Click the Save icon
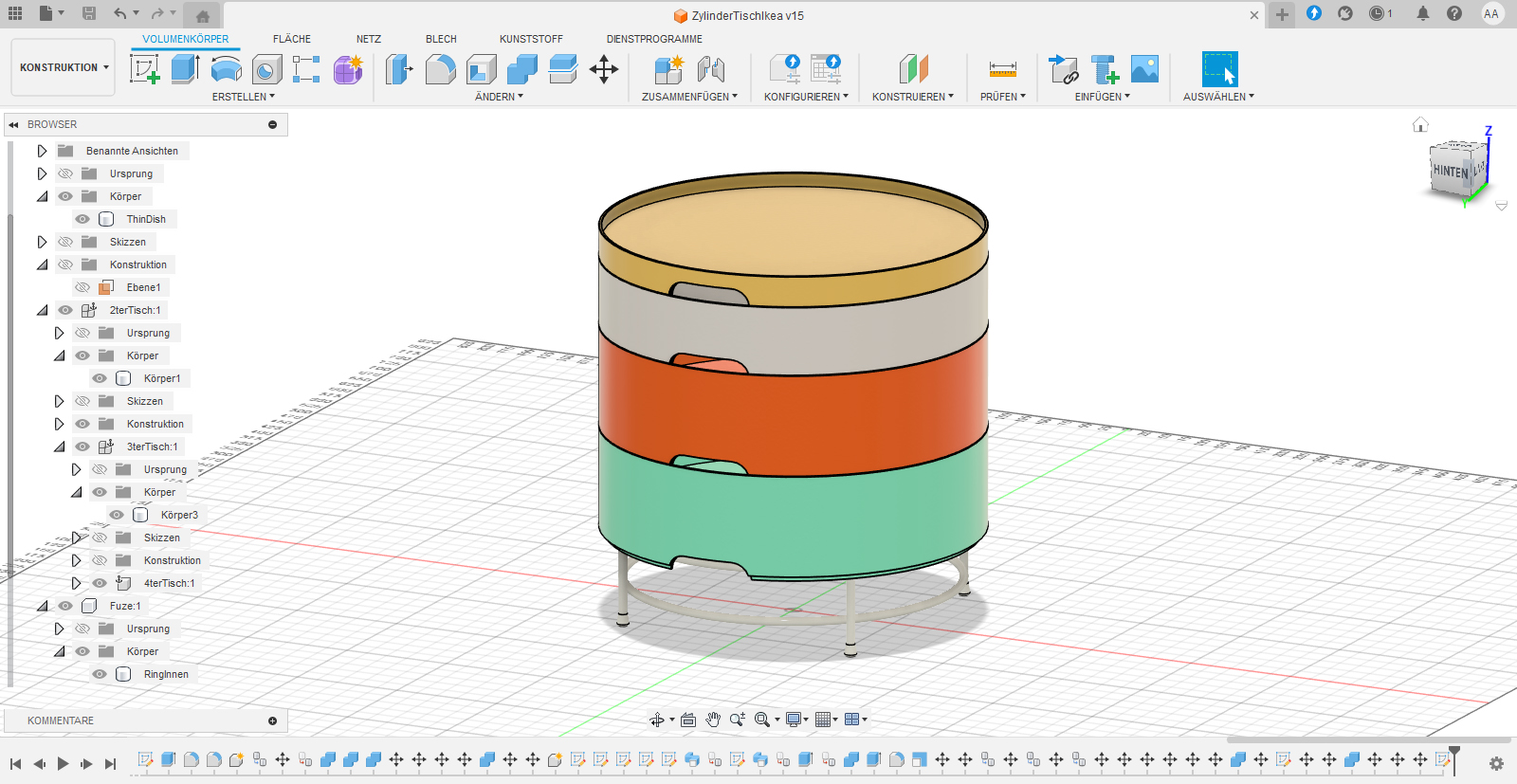The width and height of the screenshot is (1517, 784). tap(89, 13)
